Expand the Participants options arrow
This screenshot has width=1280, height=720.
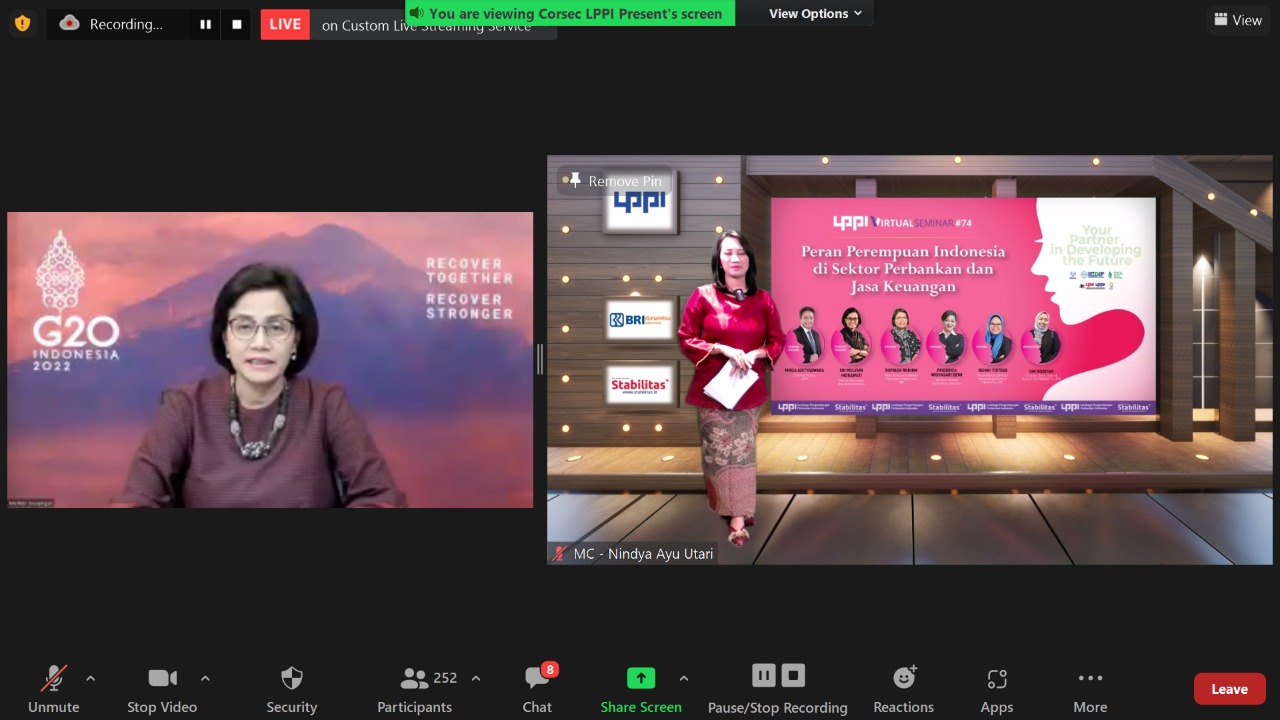pos(476,678)
